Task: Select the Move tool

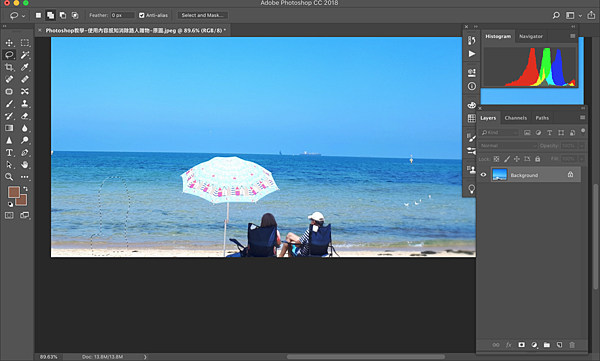Action: click(x=9, y=42)
